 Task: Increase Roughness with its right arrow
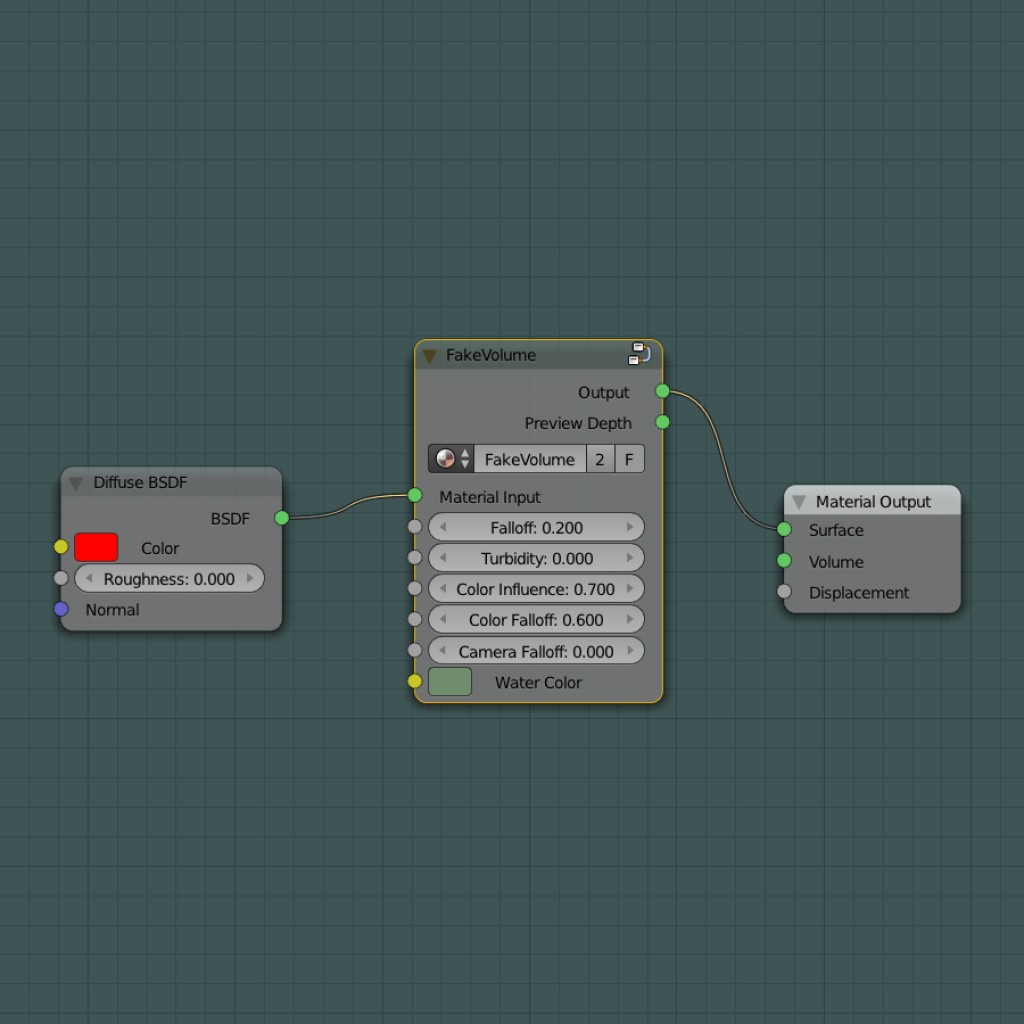(250, 578)
